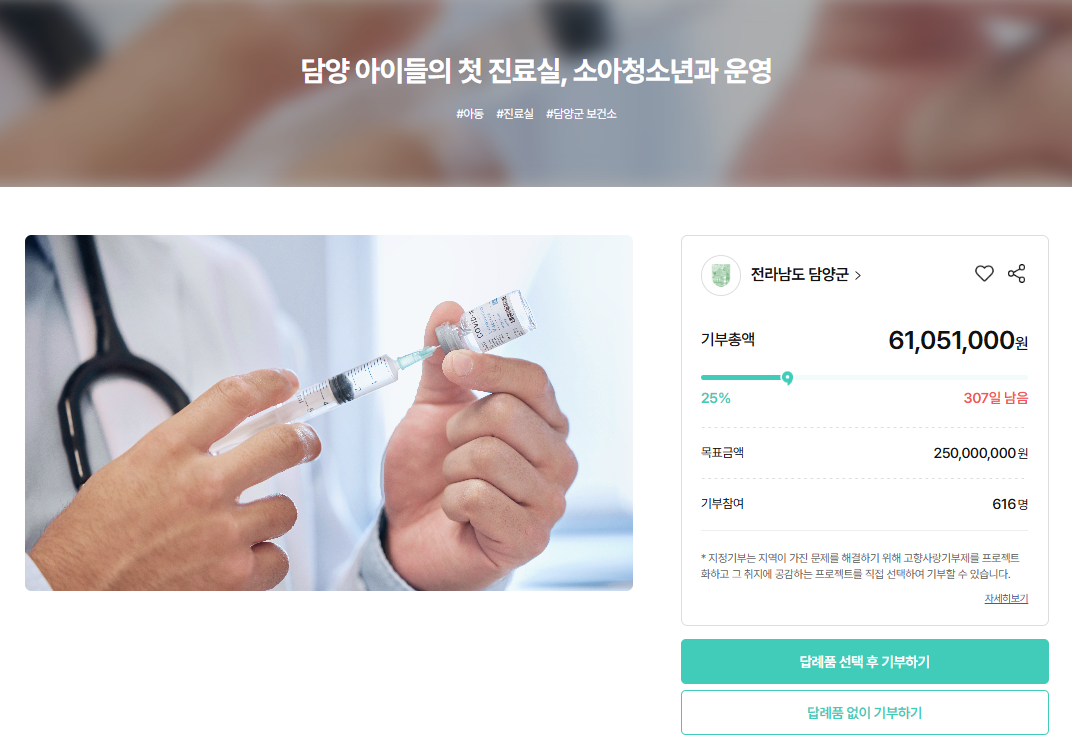Image resolution: width=1072 pixels, height=743 pixels.
Task: Click chevron next to 전라남도 담양군
Action: point(857,275)
